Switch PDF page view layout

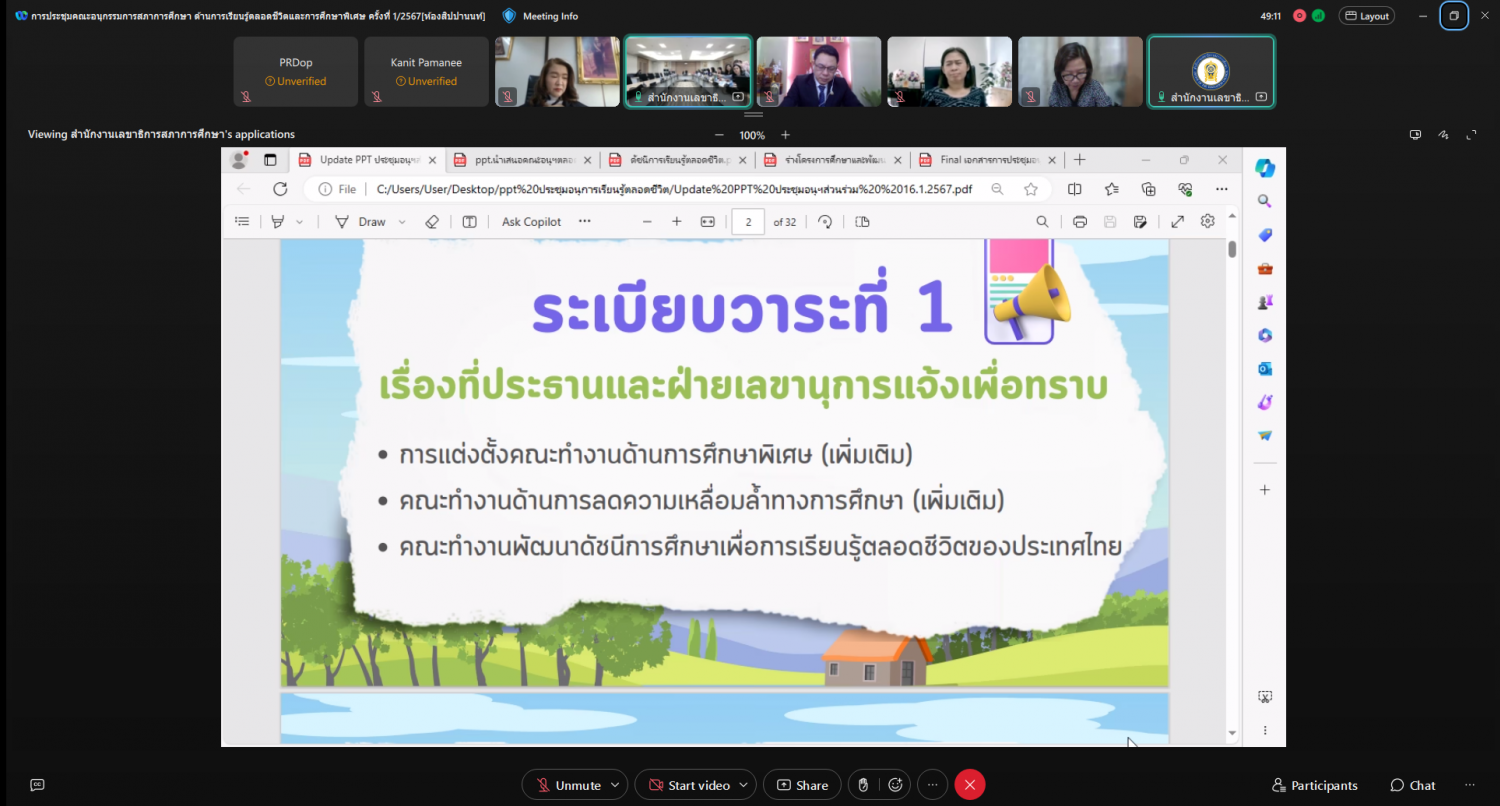coord(863,222)
